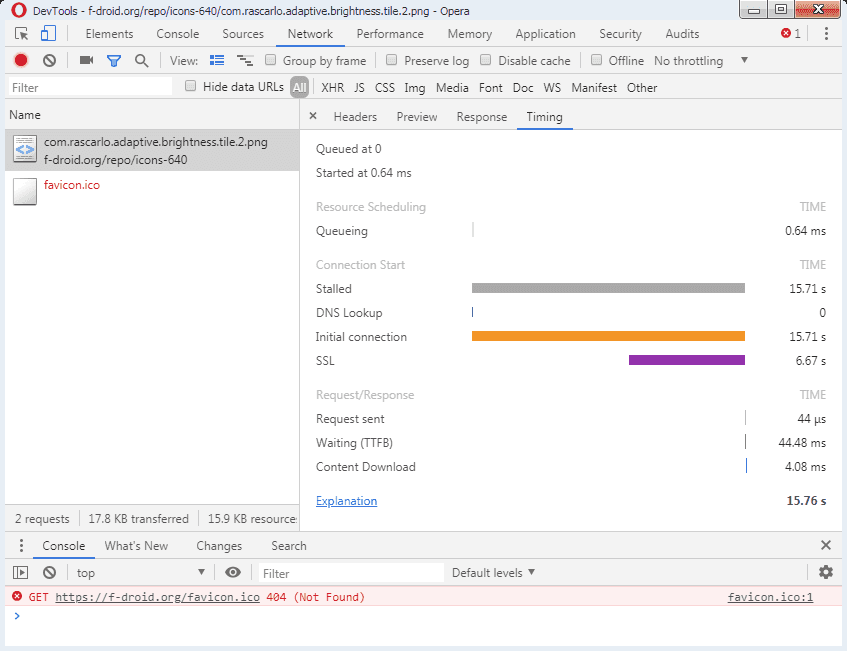This screenshot has height=651, width=847.
Task: Click the console prompt chevron
Action: point(17,616)
